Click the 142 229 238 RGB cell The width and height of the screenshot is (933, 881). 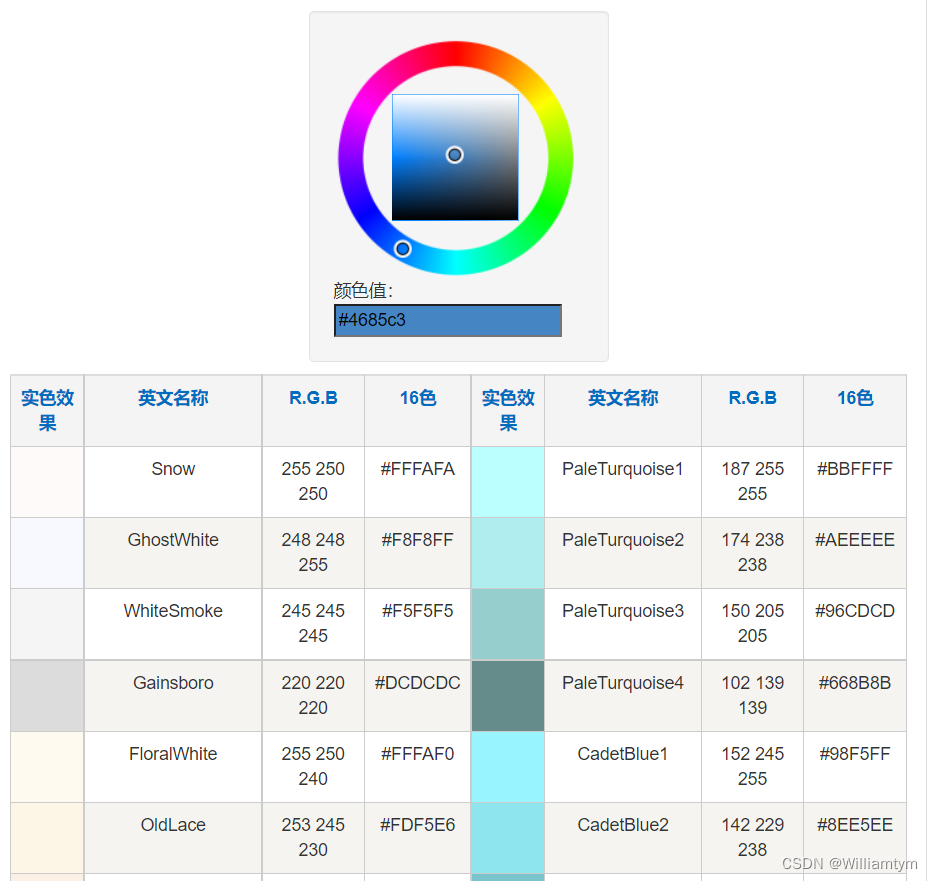753,838
